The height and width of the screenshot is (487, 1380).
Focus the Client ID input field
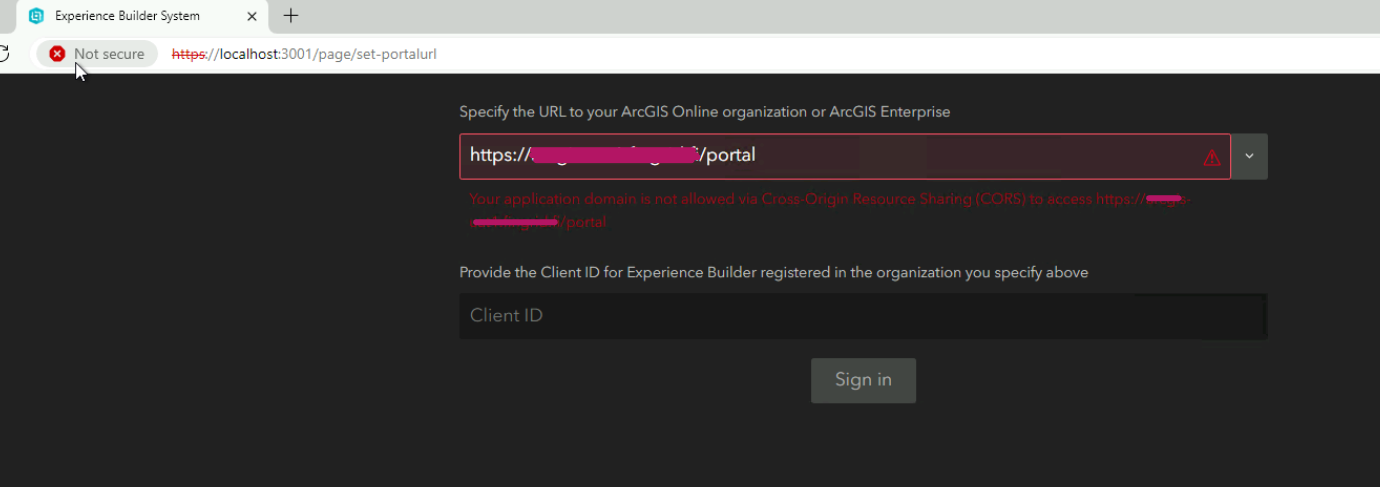tap(863, 316)
